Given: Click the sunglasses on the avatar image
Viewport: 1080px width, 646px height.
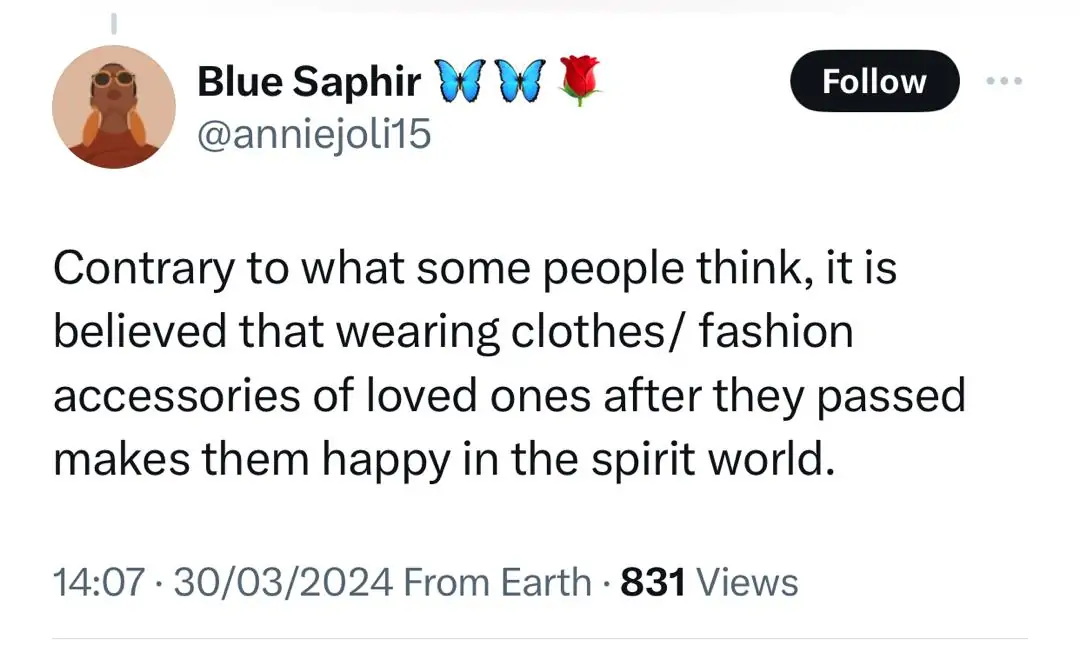Looking at the screenshot, I should (x=110, y=80).
